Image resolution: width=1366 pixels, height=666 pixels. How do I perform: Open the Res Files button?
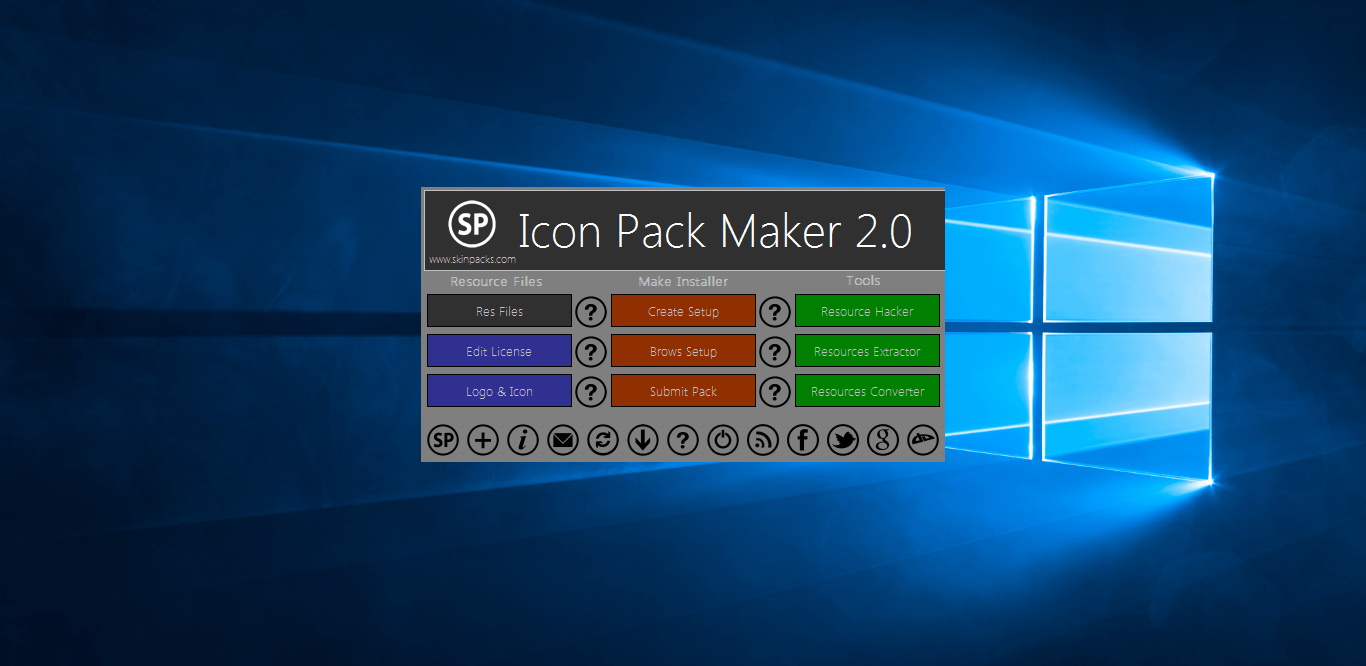pyautogui.click(x=499, y=311)
